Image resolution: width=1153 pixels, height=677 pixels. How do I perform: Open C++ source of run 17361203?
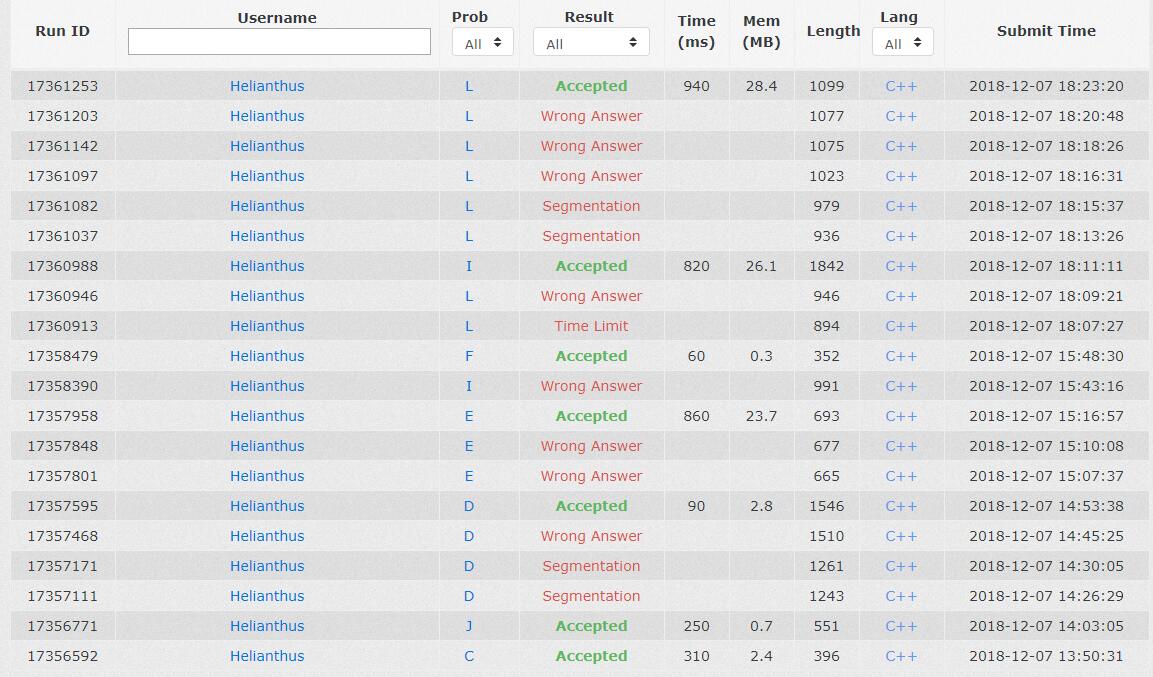pos(901,116)
